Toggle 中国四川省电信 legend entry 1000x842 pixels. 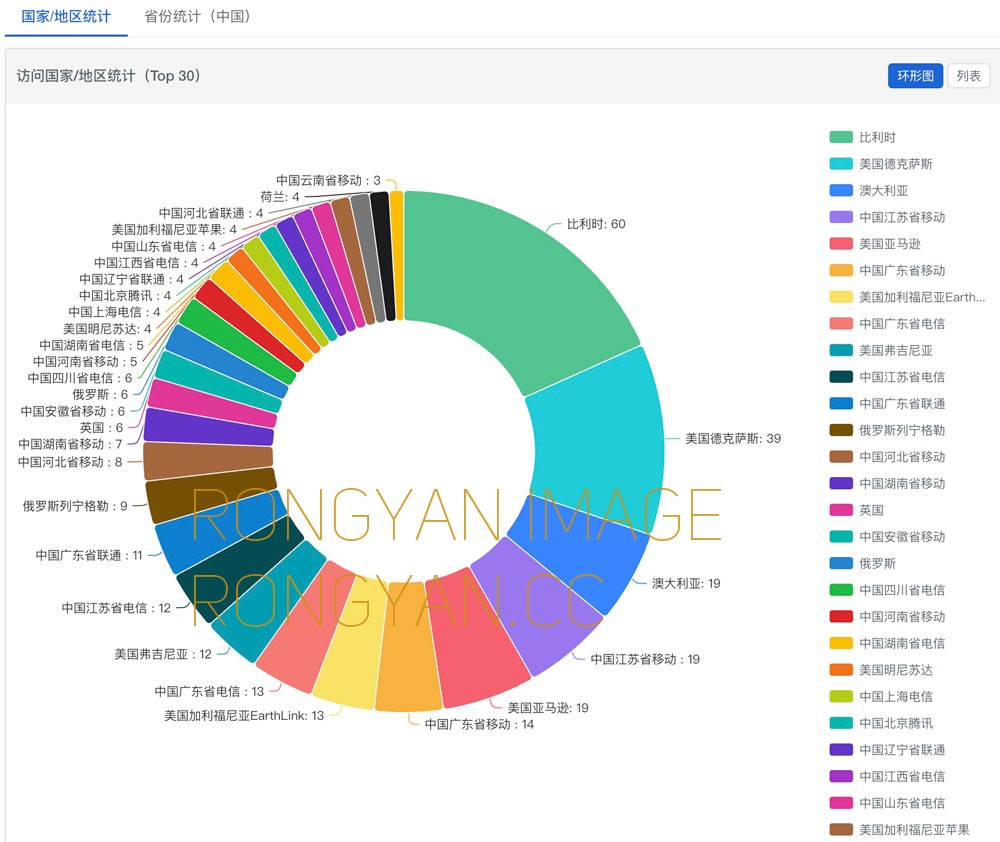pyautogui.click(x=887, y=590)
